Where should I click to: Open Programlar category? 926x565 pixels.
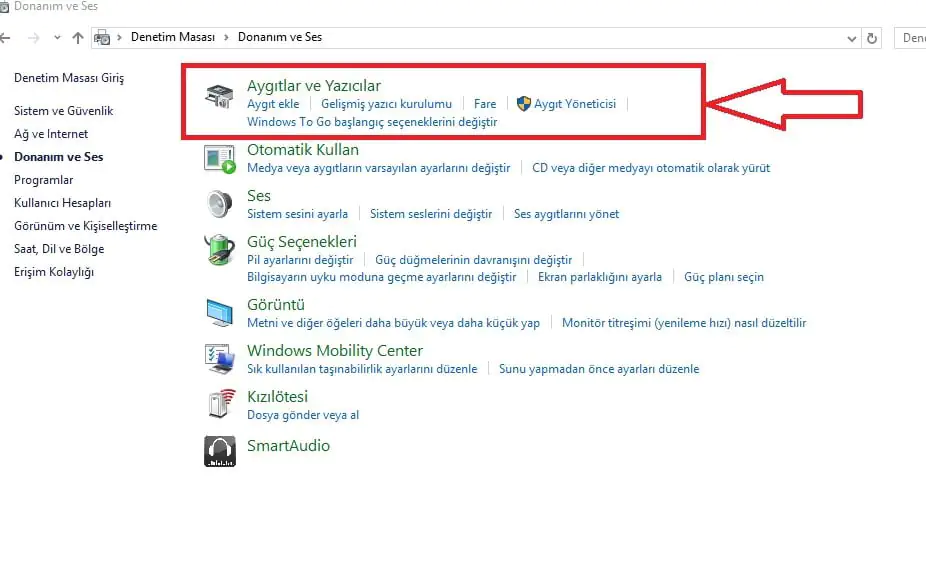[44, 180]
